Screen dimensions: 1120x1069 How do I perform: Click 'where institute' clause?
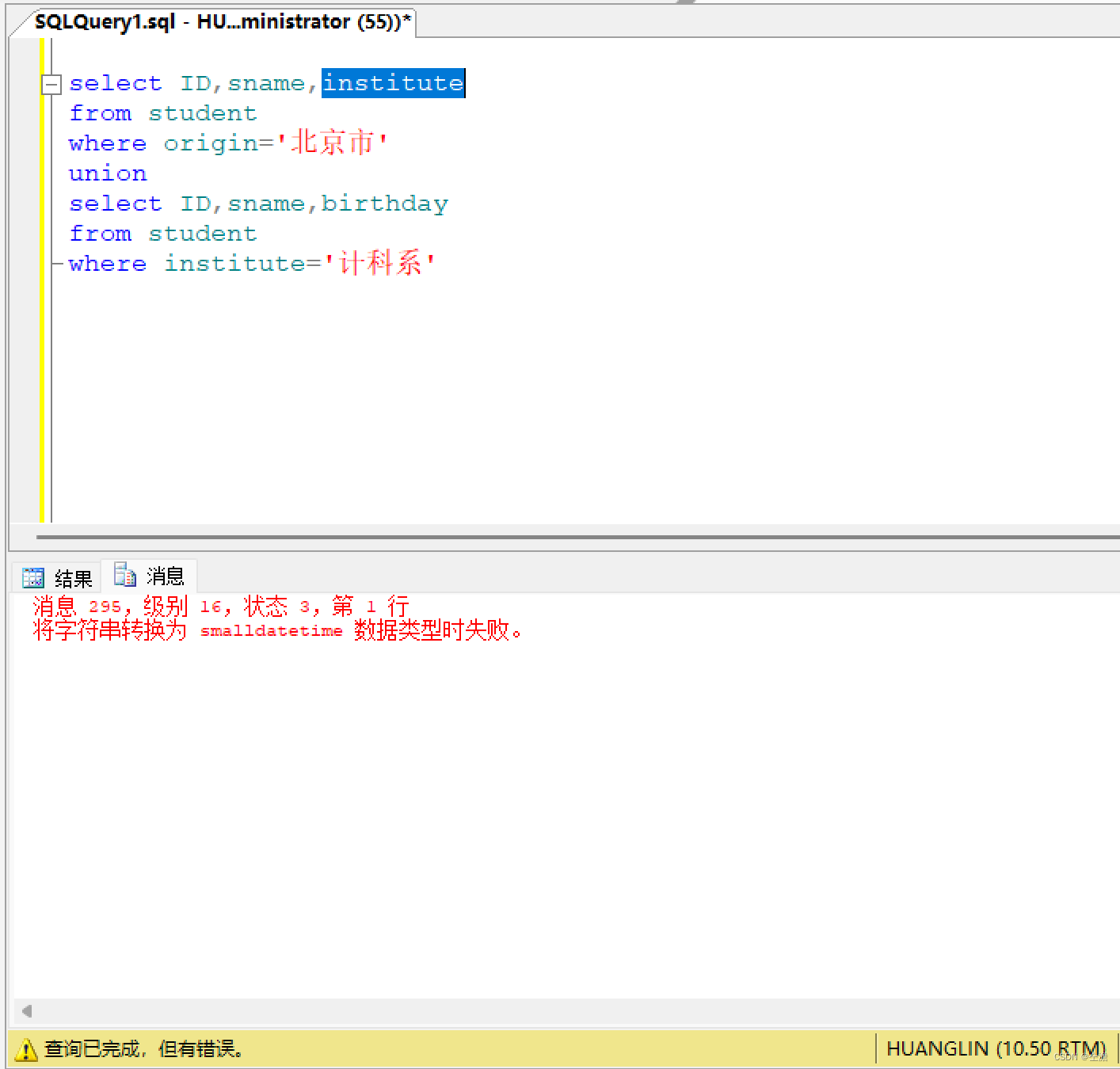click(x=252, y=263)
